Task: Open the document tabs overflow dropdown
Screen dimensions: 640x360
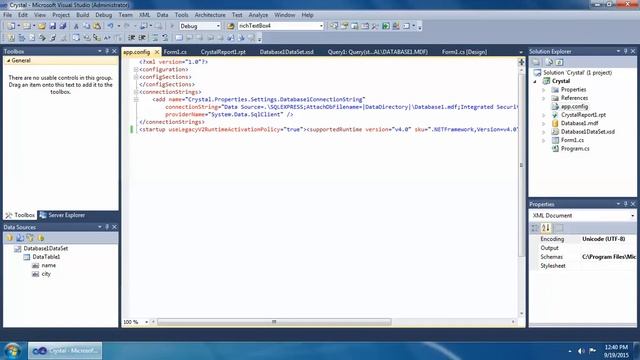Action: coord(520,52)
